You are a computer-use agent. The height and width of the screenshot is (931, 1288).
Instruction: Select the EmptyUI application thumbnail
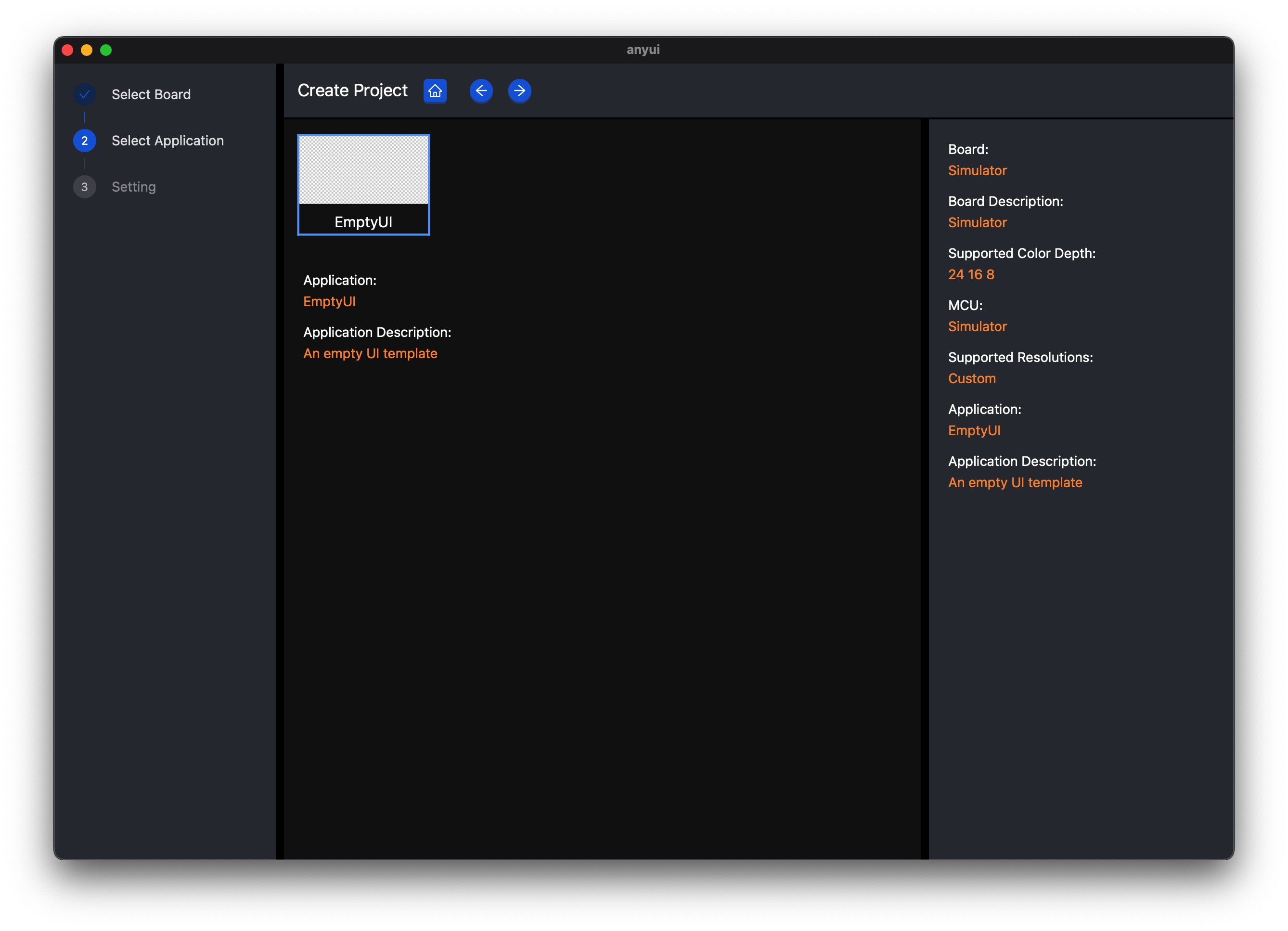(x=363, y=170)
